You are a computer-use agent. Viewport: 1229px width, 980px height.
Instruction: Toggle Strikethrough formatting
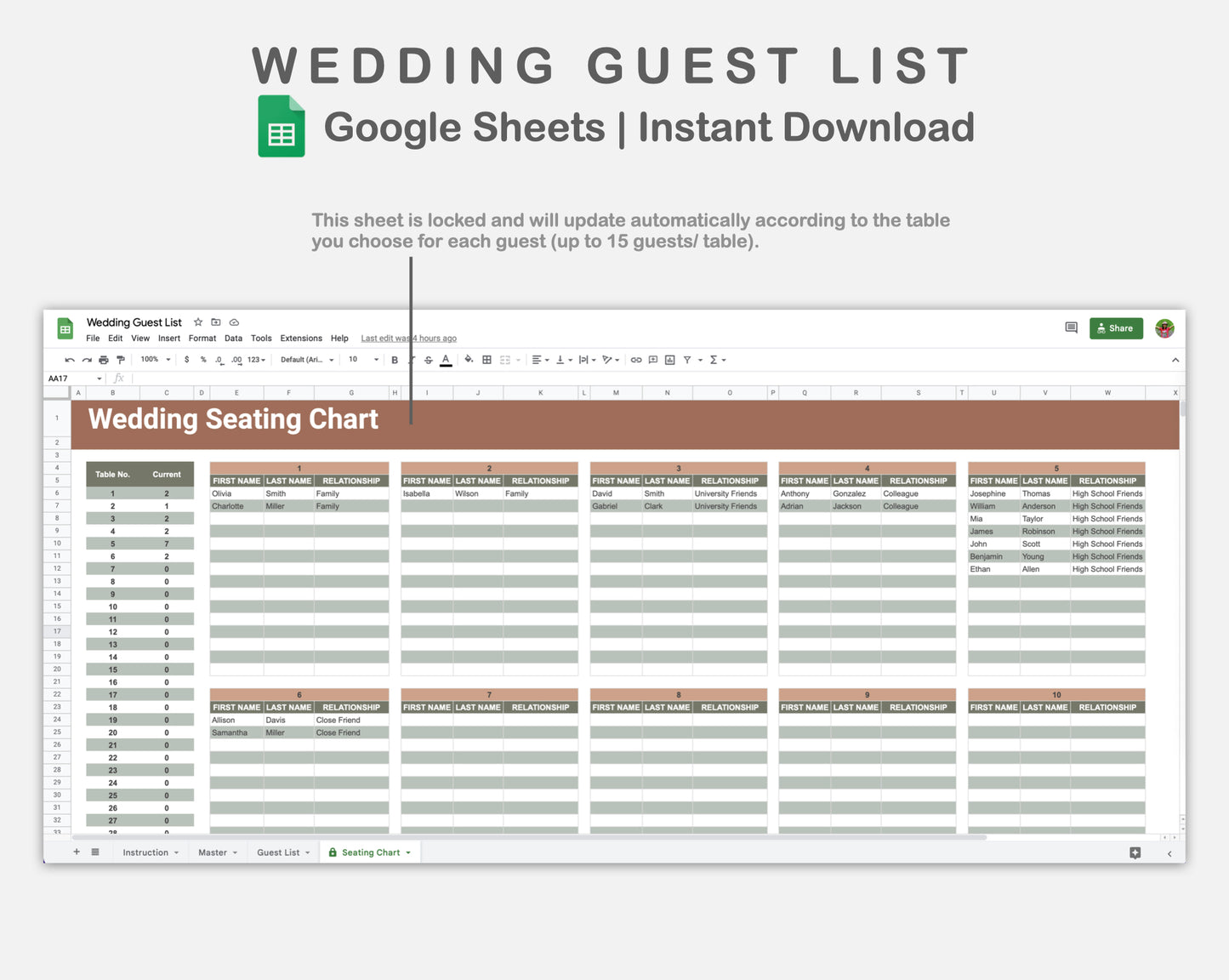428,359
